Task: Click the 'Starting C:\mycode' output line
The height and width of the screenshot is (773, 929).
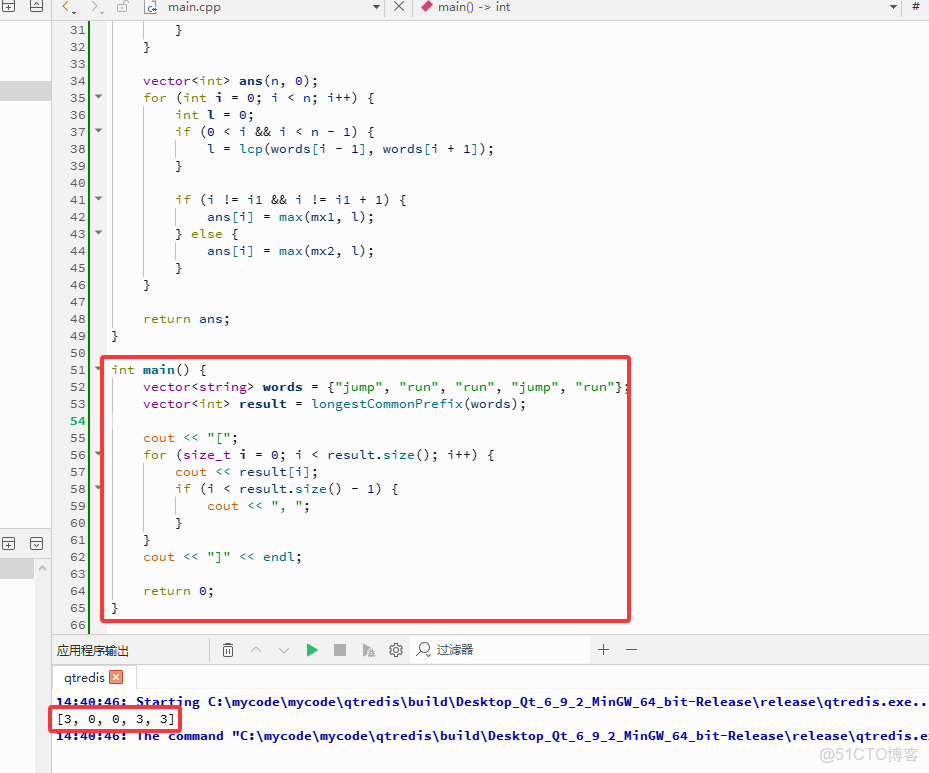Action: tap(492, 703)
